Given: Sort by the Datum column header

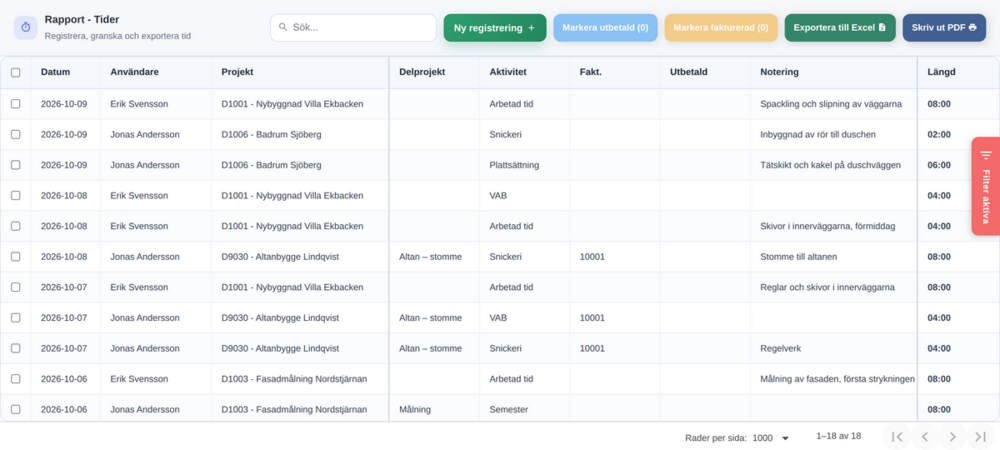Looking at the screenshot, I should coord(55,72).
